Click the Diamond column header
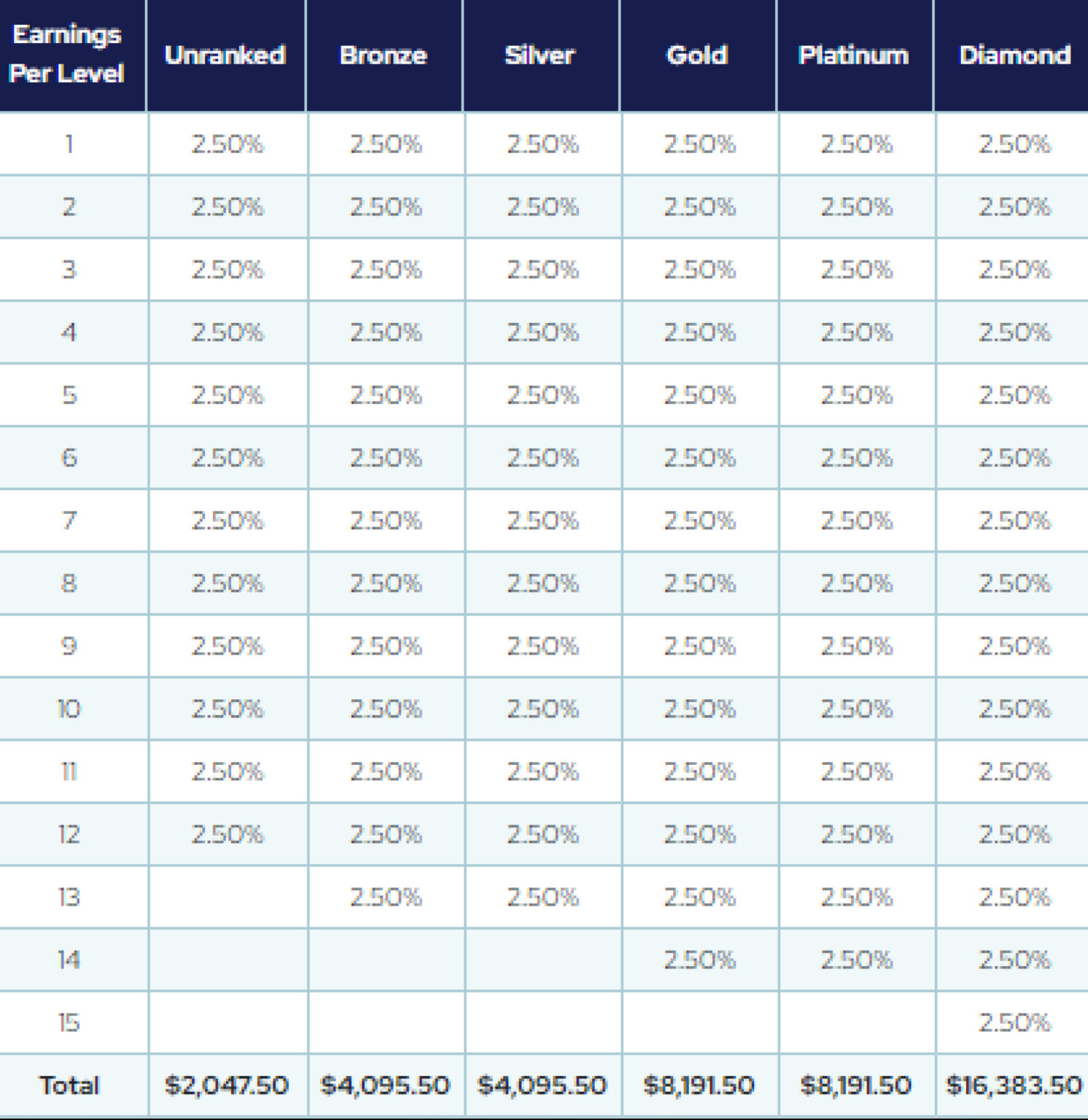Viewport: 1088px width, 1120px height. tap(1014, 55)
